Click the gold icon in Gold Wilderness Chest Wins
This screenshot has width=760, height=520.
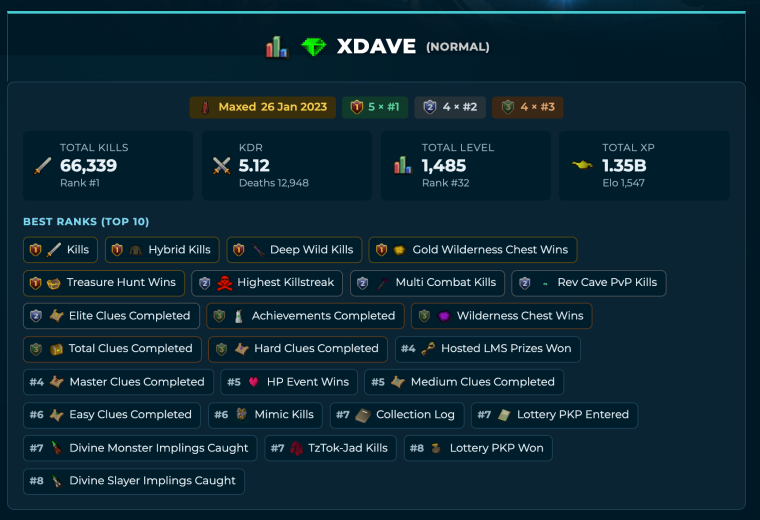(399, 250)
